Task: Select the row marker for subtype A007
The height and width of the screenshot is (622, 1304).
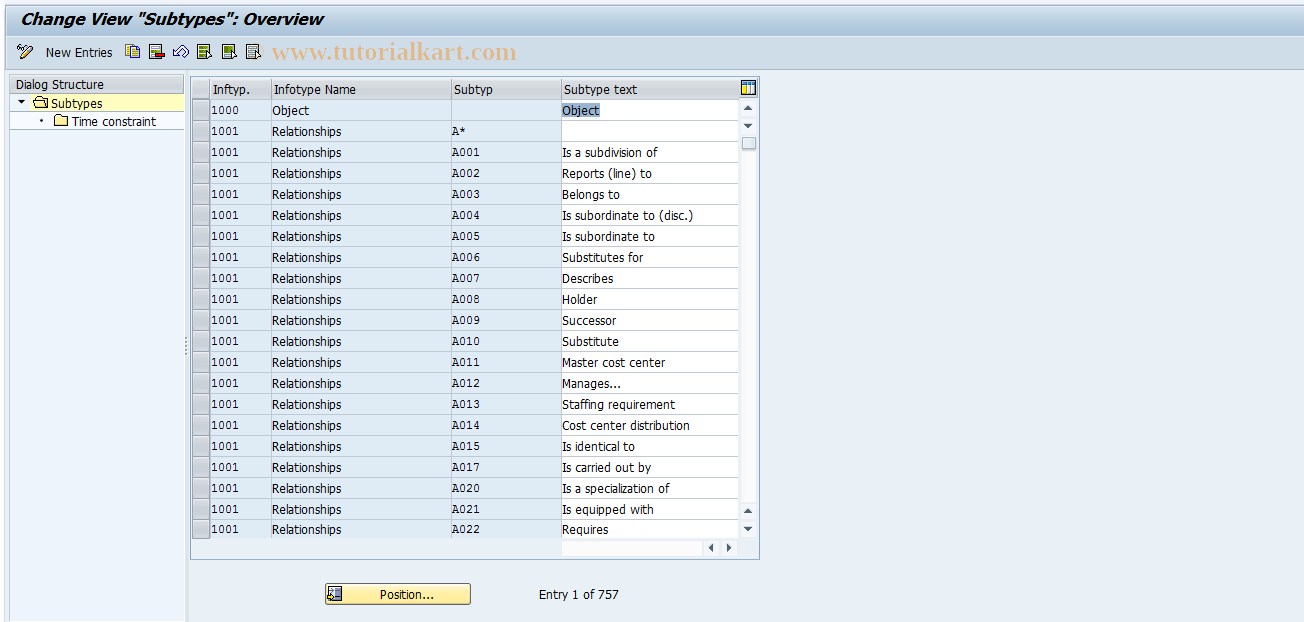Action: (201, 278)
